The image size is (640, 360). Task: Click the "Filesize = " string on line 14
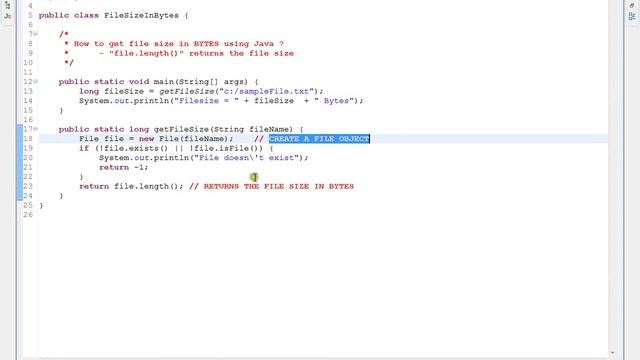point(207,101)
